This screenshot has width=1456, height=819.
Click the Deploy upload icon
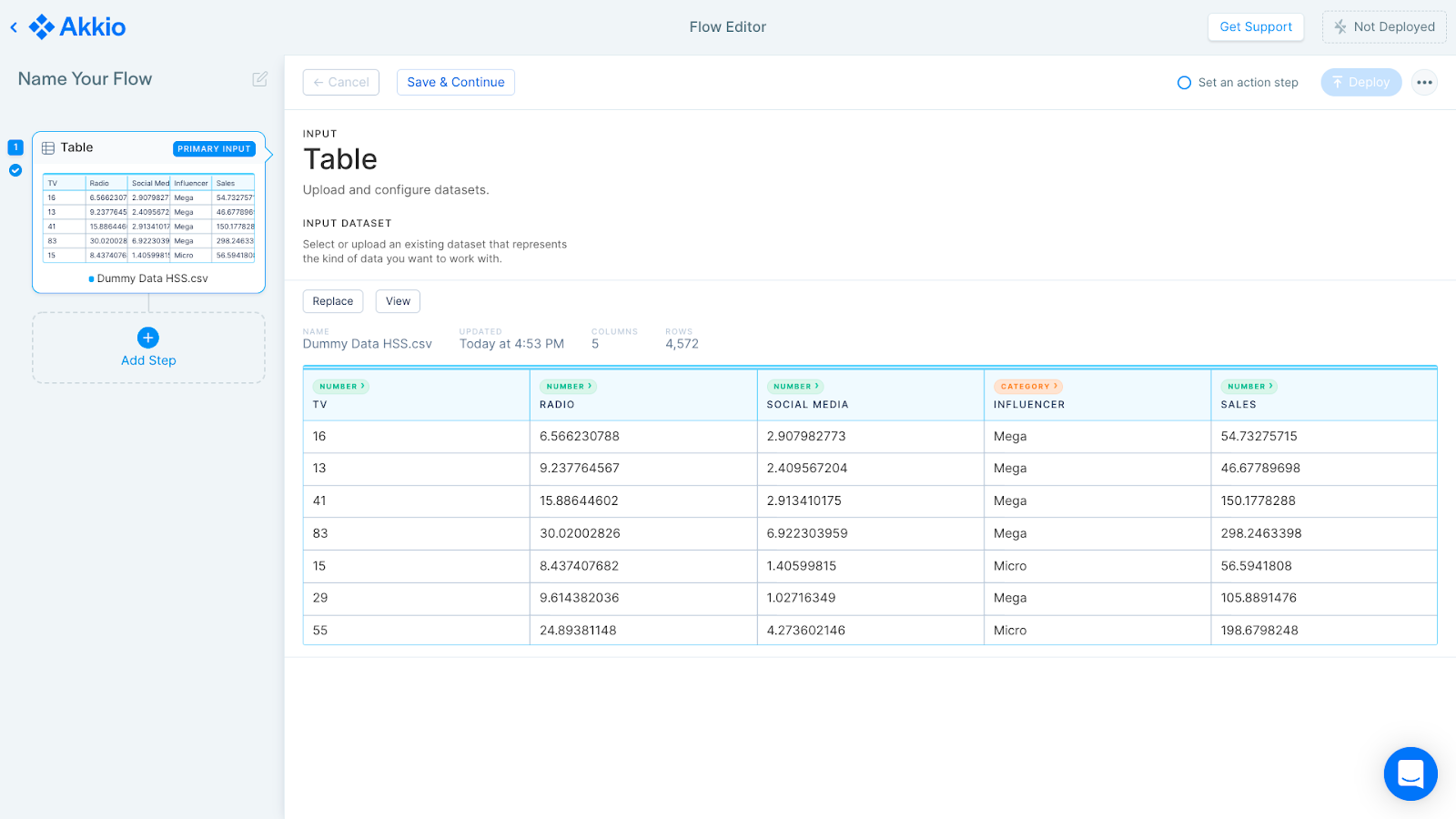point(1339,82)
